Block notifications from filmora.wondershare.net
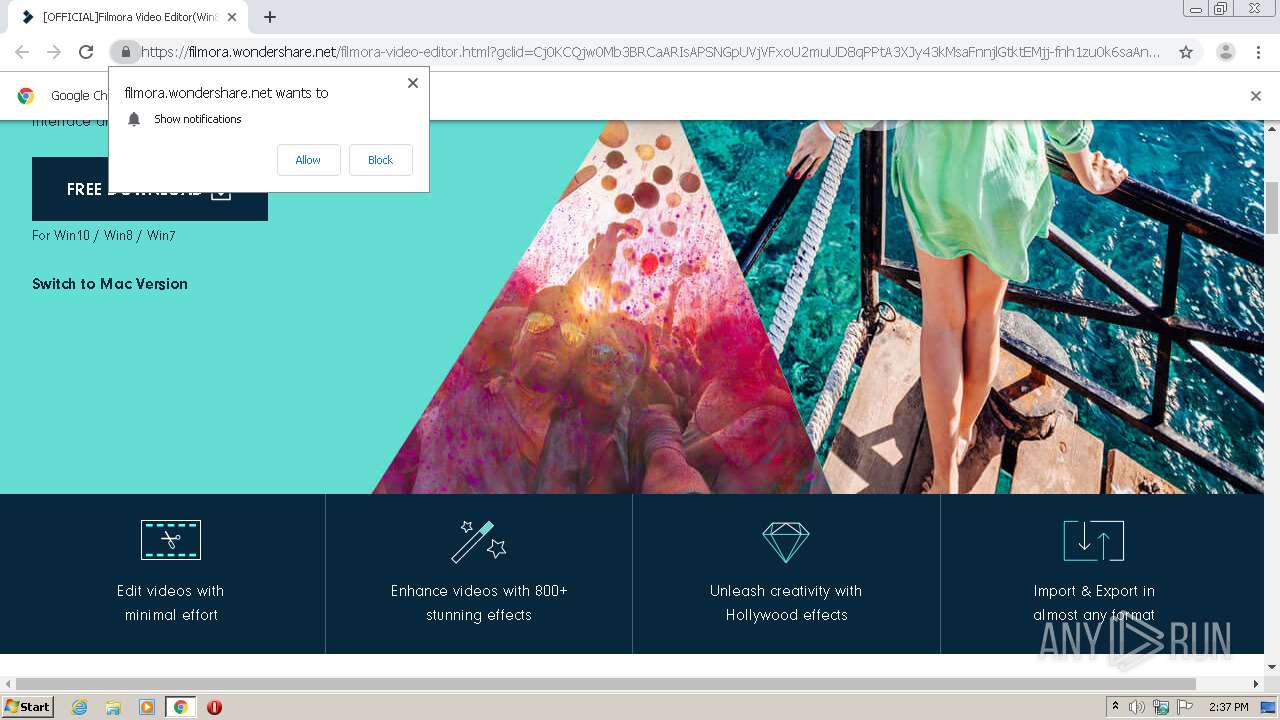 380,160
